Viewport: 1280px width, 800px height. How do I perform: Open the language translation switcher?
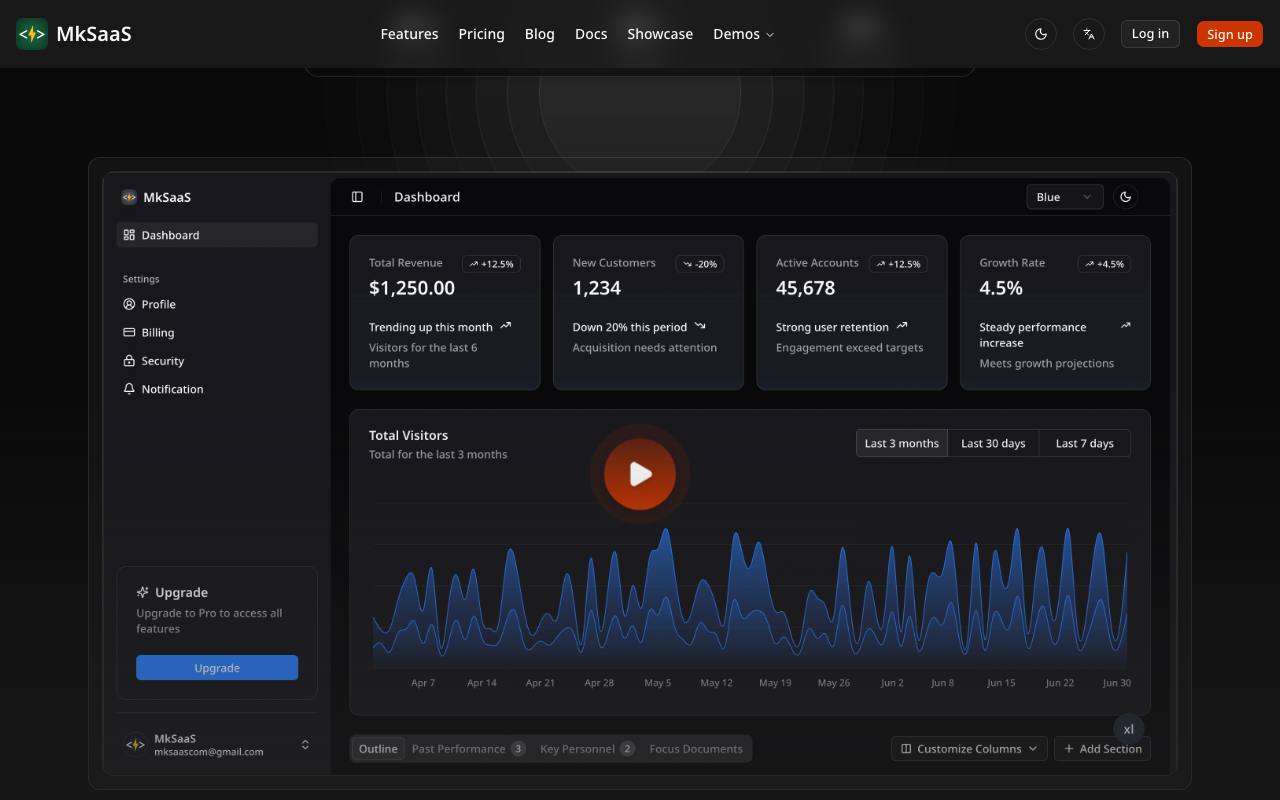(x=1089, y=34)
